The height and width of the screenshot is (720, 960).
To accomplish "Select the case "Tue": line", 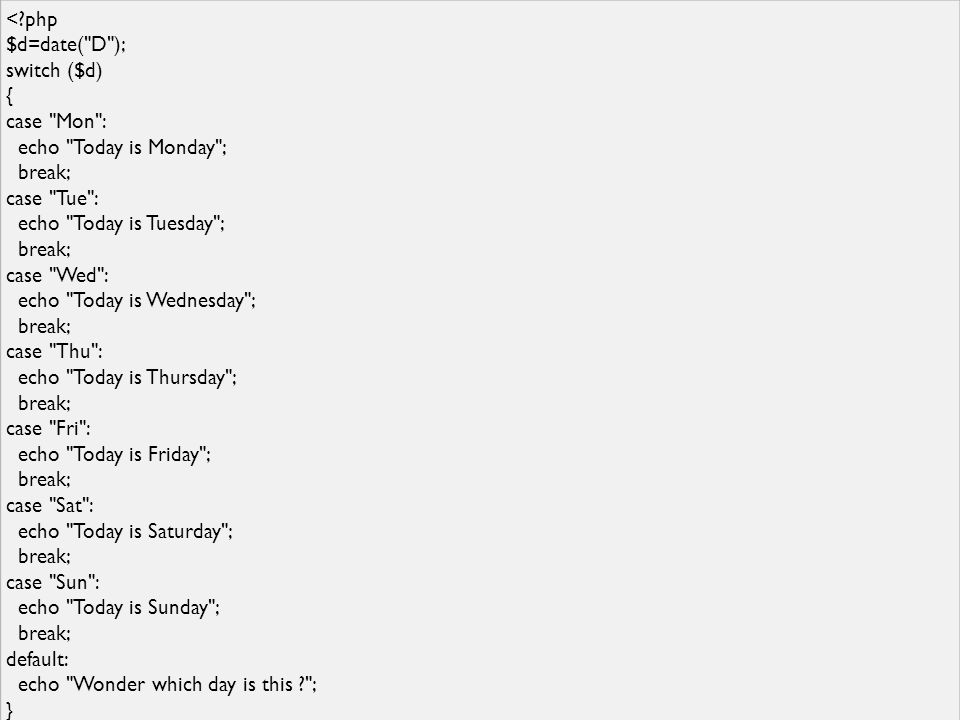I will 52,198.
